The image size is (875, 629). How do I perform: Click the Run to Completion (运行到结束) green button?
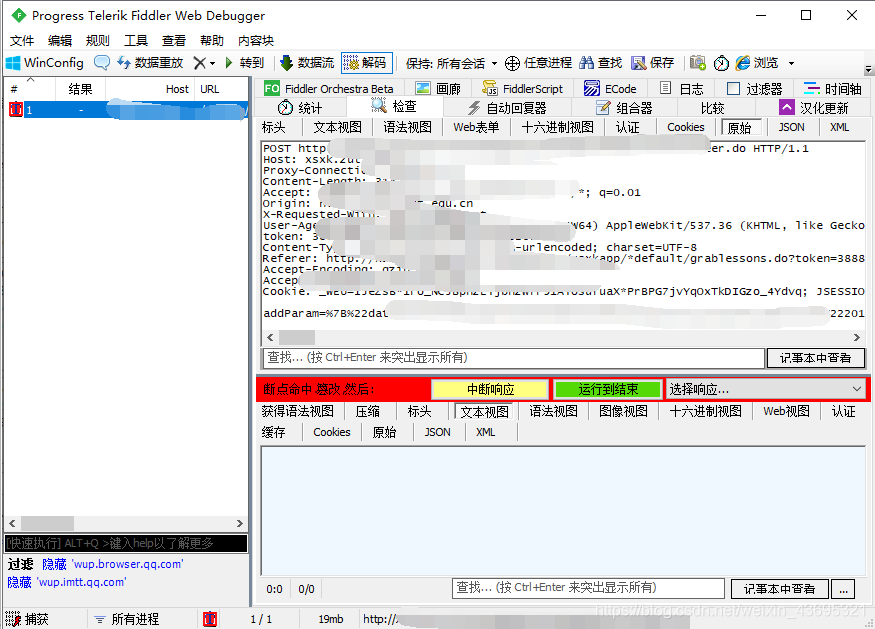(x=608, y=389)
